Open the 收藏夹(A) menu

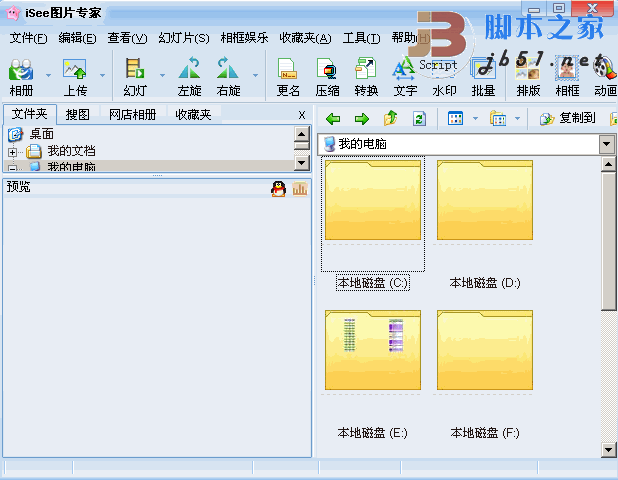305,38
